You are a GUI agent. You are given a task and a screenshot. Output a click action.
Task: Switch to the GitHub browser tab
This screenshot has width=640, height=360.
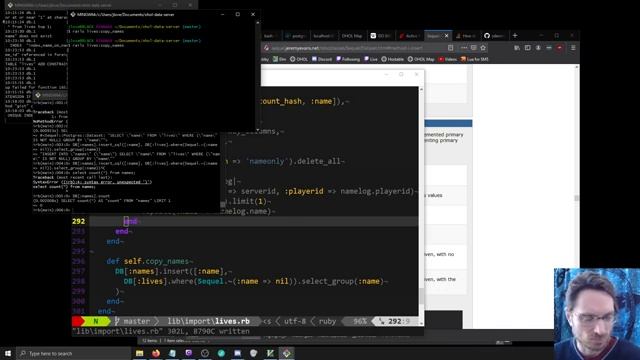coord(494,36)
